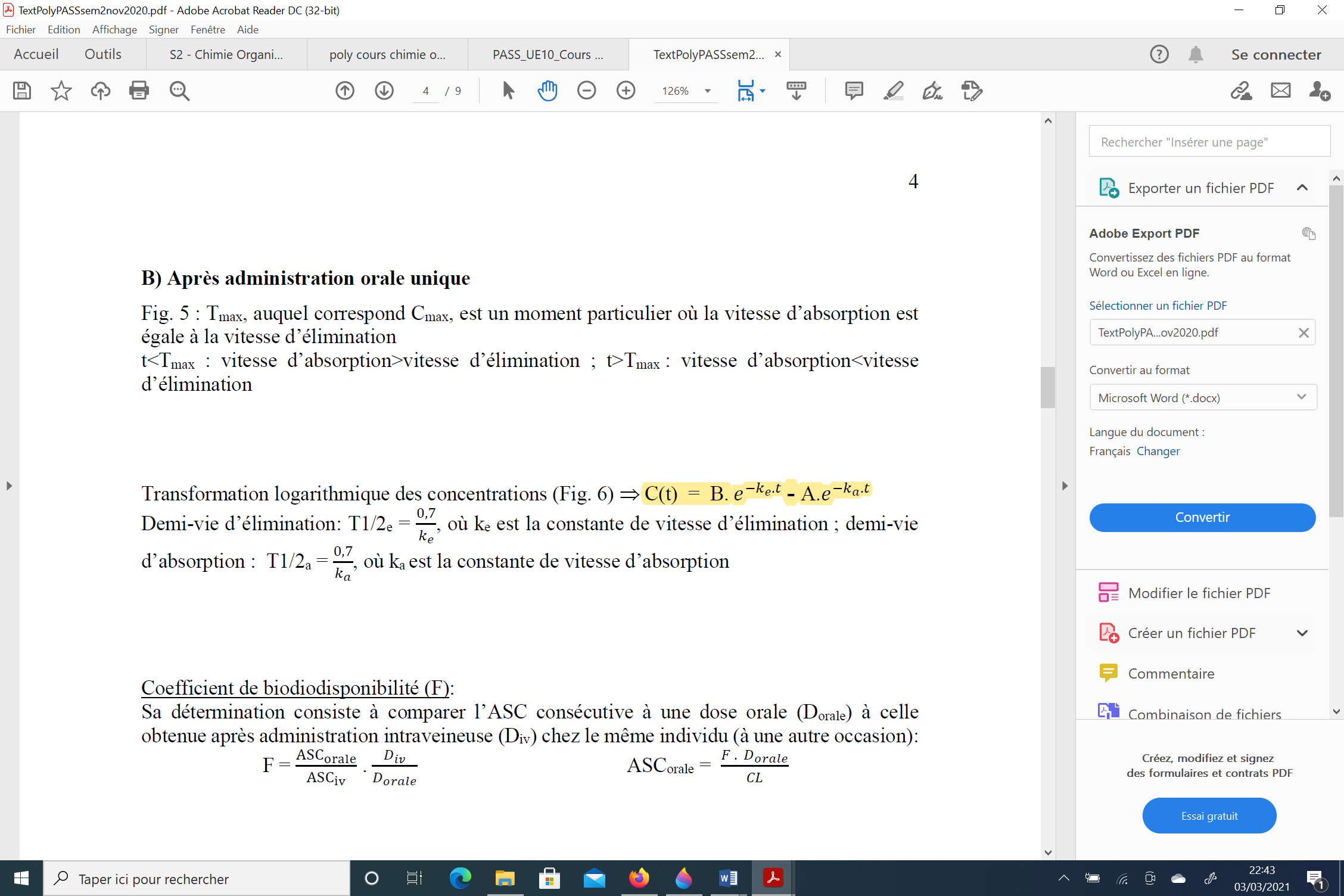Click the star bookmark icon
The height and width of the screenshot is (896, 1344).
click(61, 91)
